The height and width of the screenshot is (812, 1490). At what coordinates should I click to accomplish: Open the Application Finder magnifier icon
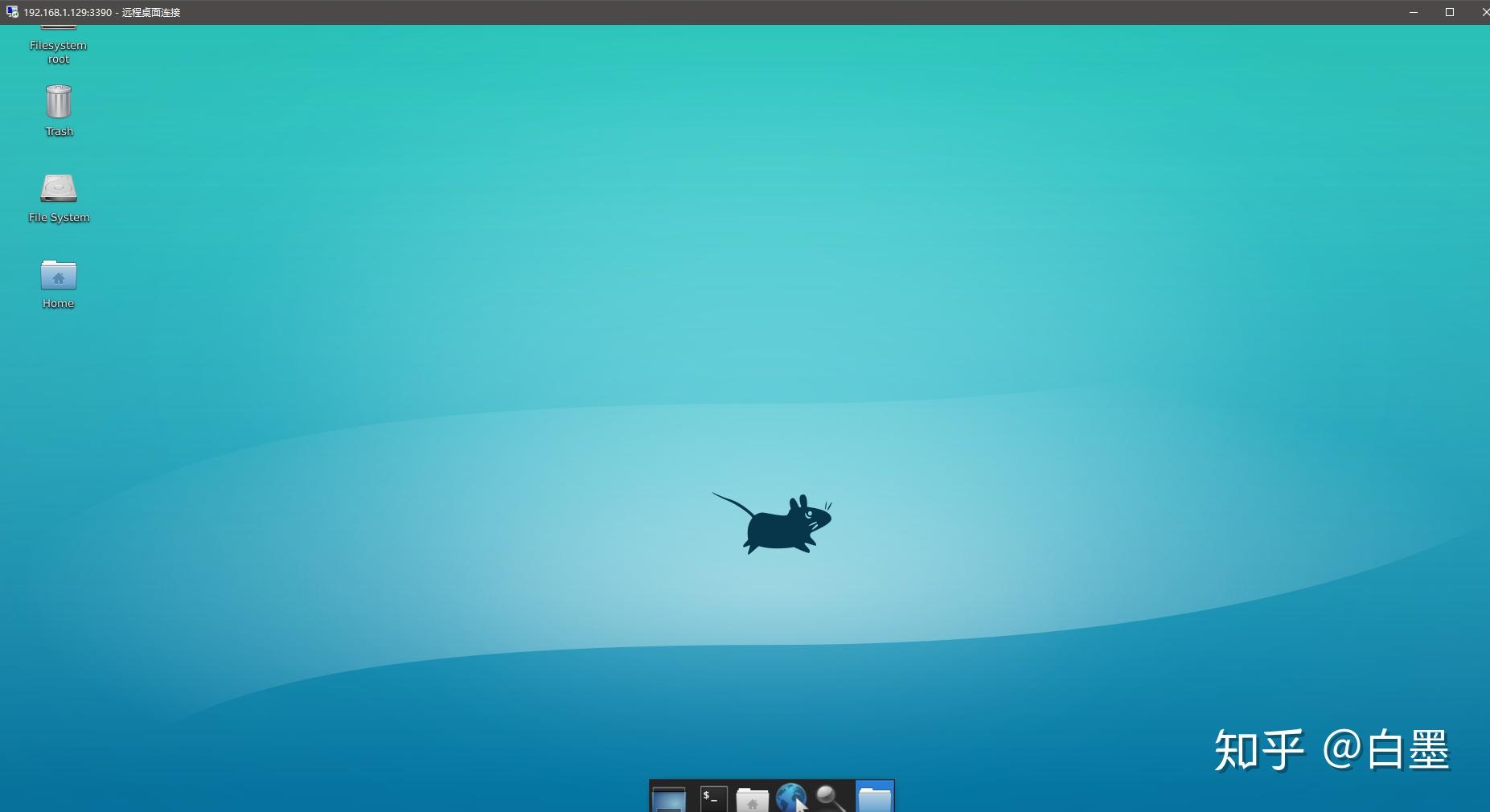pyautogui.click(x=831, y=798)
